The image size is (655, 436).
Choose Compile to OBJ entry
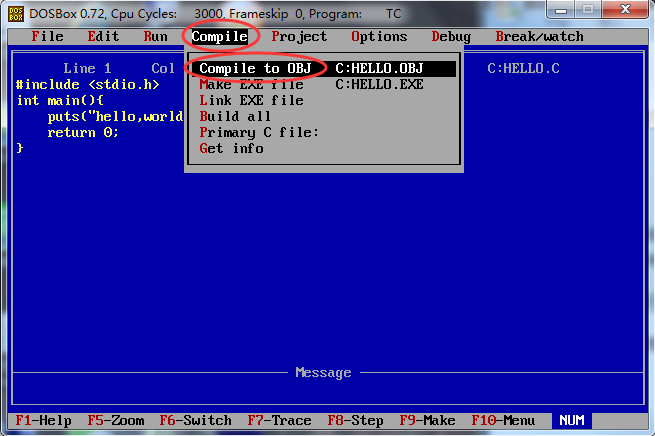tap(324, 68)
